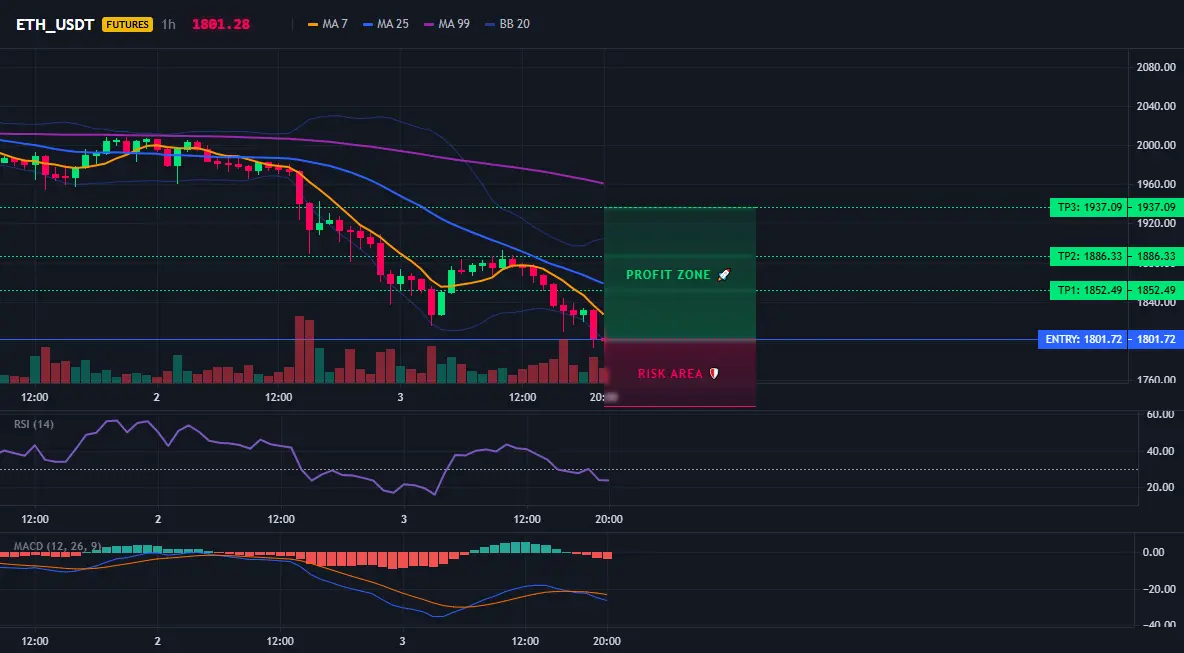
Task: Click the 2000.00 price axis value
Action: pyautogui.click(x=1156, y=146)
